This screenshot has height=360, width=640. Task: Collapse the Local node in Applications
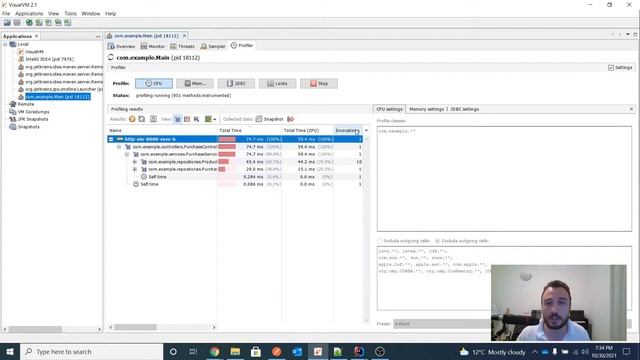[x=5, y=44]
